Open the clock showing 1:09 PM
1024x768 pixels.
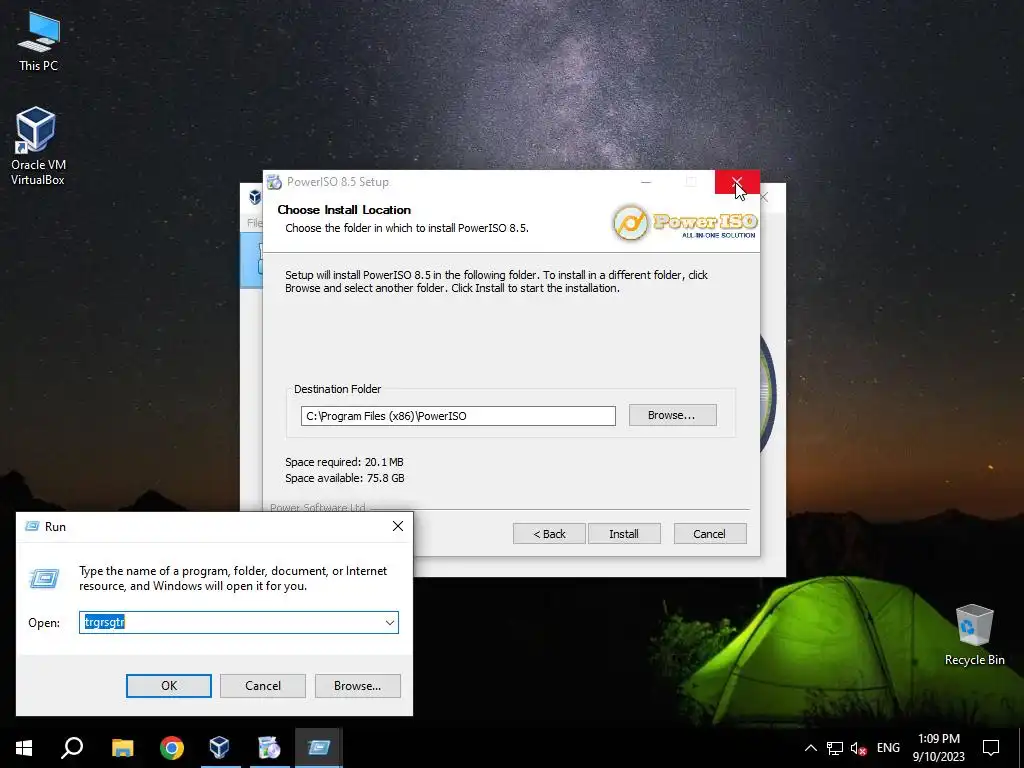(x=938, y=748)
